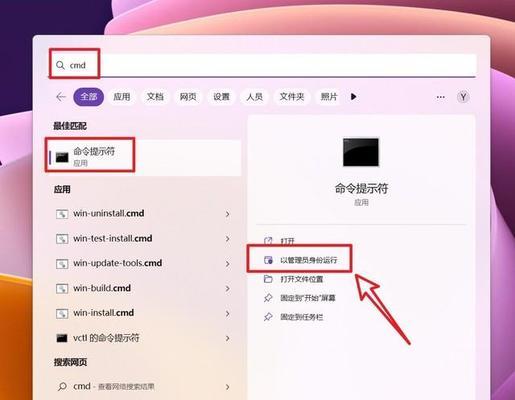Expand win-uninstall.cmd chevron
Image resolution: width=515 pixels, height=400 pixels.
point(228,214)
